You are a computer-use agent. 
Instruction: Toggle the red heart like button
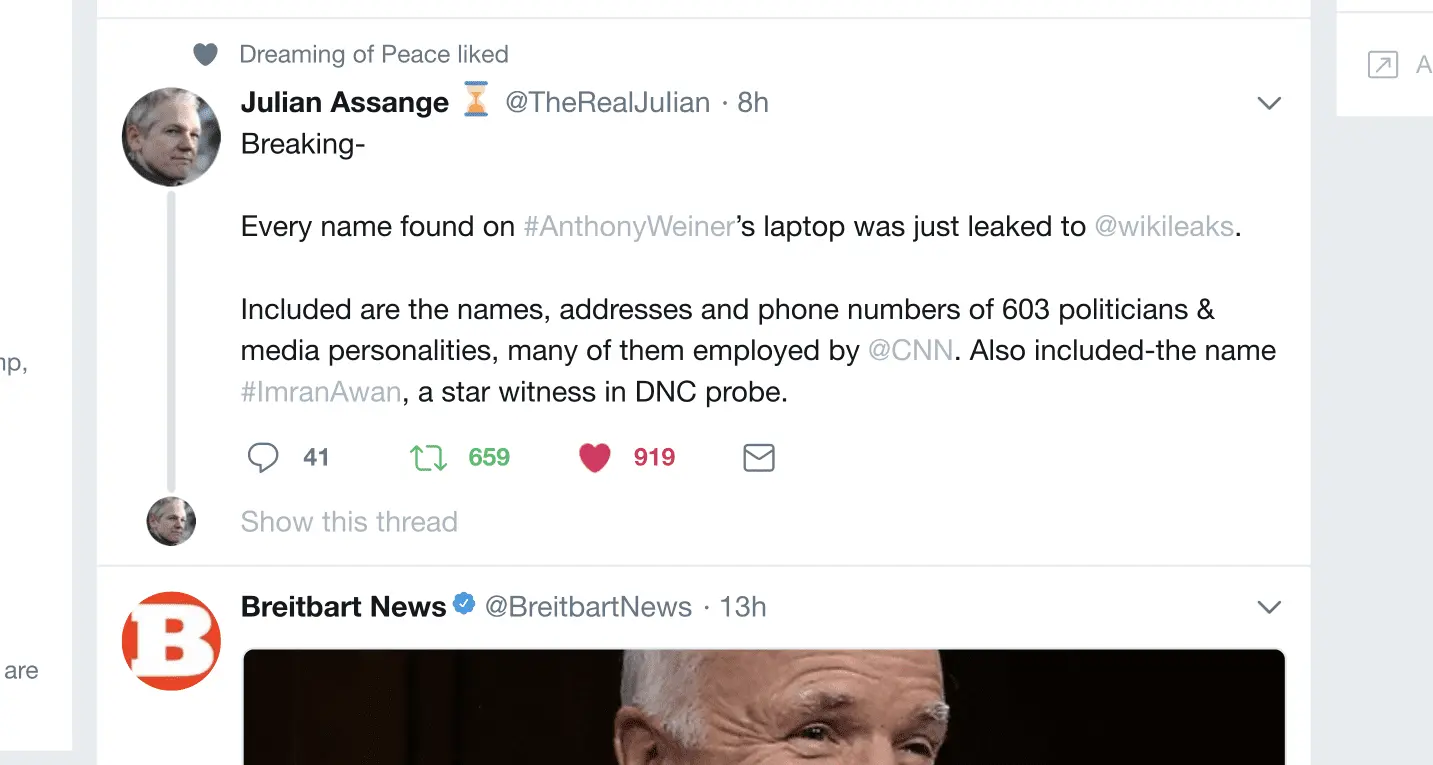click(x=595, y=458)
